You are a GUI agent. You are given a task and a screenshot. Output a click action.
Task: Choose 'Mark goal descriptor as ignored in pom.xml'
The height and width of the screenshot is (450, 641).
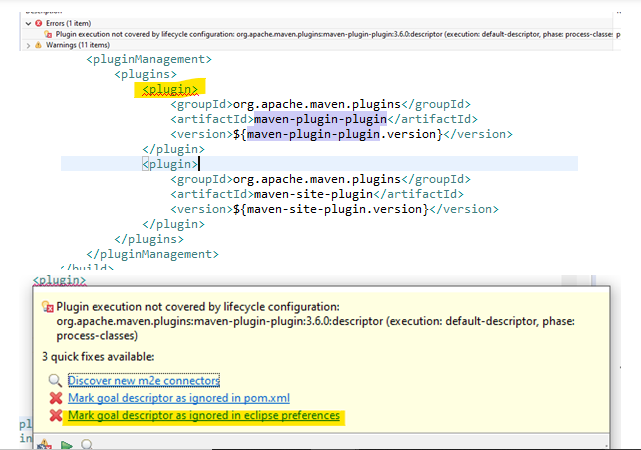179,398
